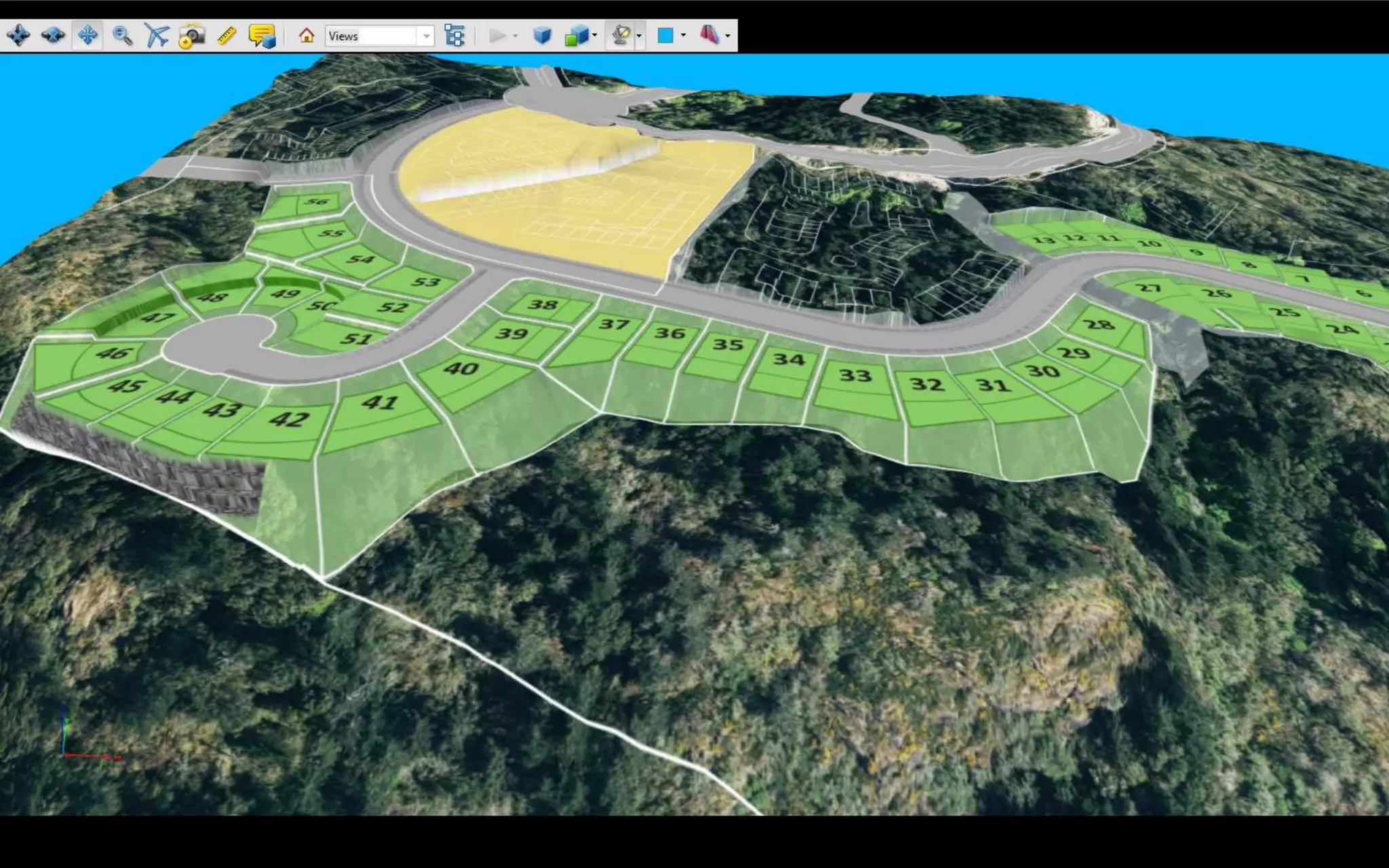
Task: Go to home view
Action: [307, 35]
